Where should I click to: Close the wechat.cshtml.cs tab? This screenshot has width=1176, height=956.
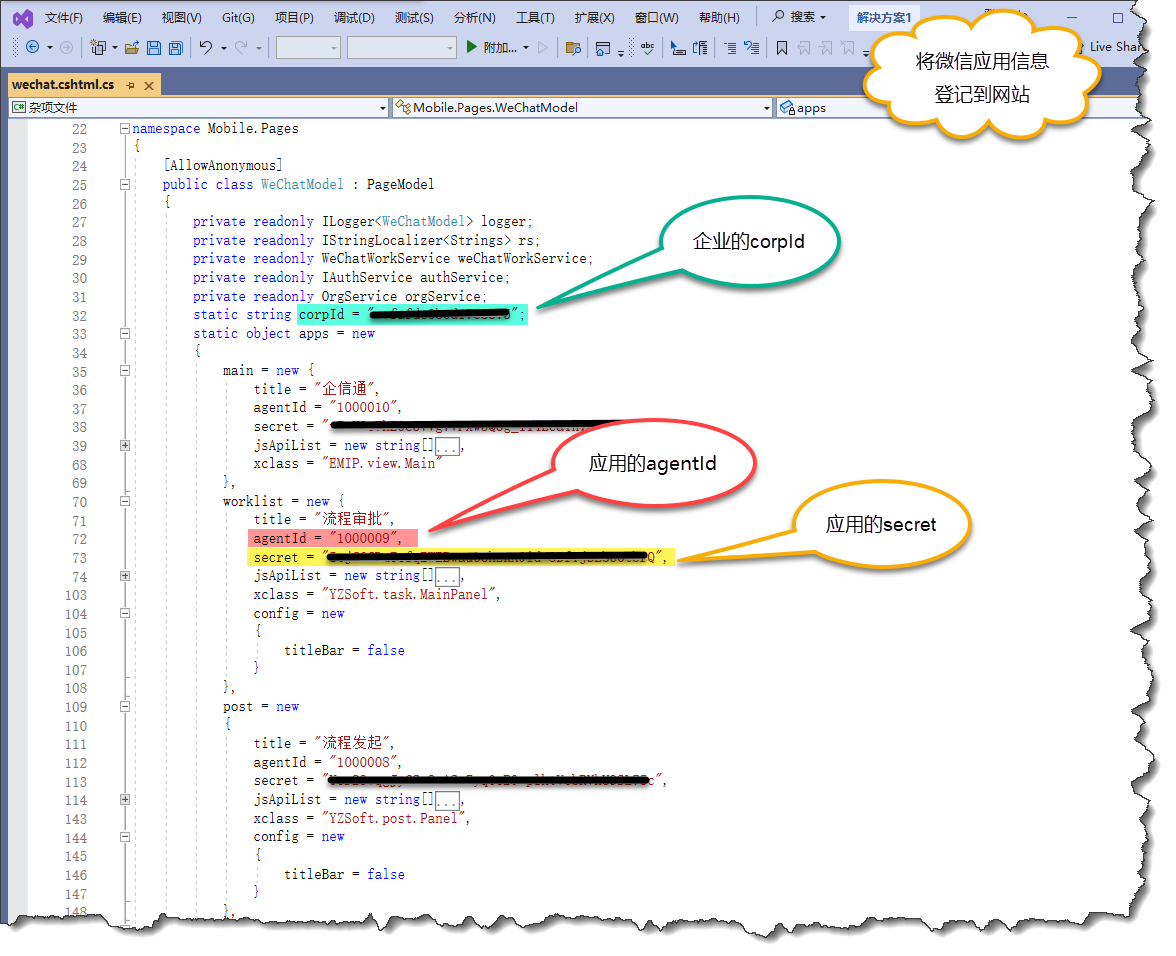point(148,85)
